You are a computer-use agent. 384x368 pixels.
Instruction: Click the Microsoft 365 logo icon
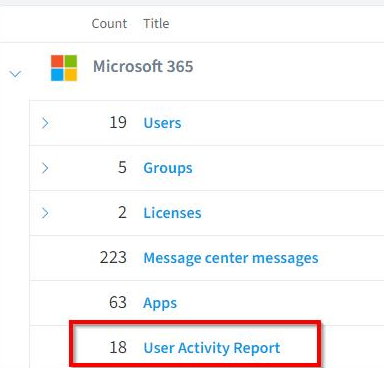pos(64,68)
